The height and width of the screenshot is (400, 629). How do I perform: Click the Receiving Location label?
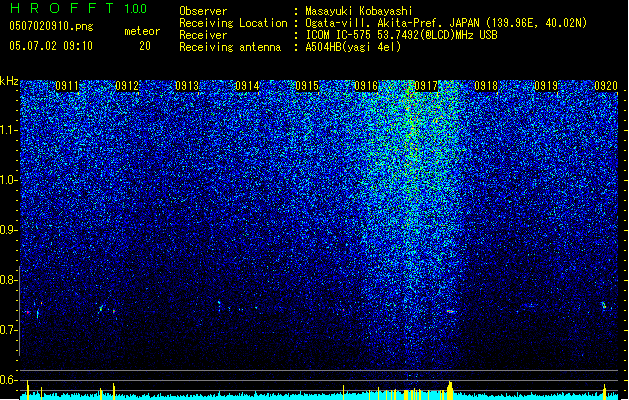[233, 23]
